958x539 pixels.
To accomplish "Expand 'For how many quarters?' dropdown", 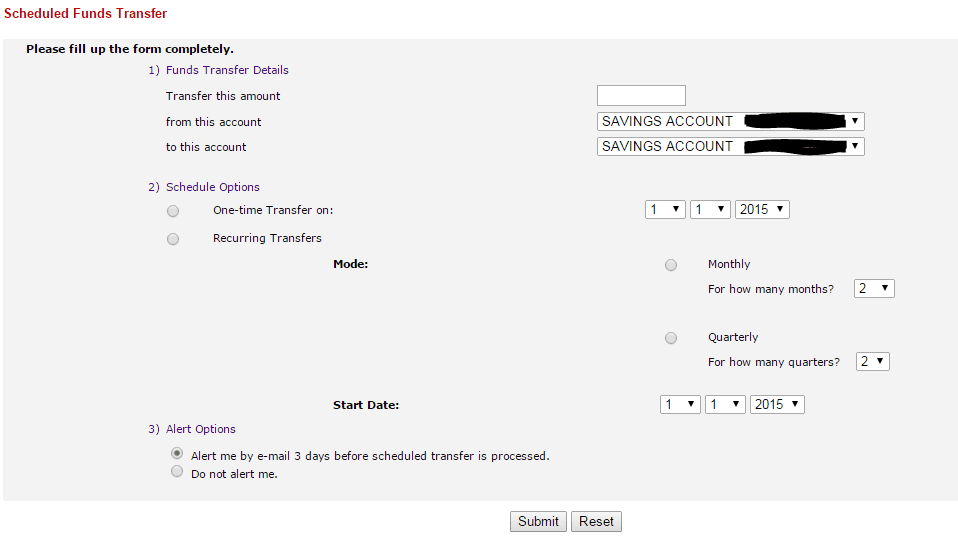I will 873,362.
